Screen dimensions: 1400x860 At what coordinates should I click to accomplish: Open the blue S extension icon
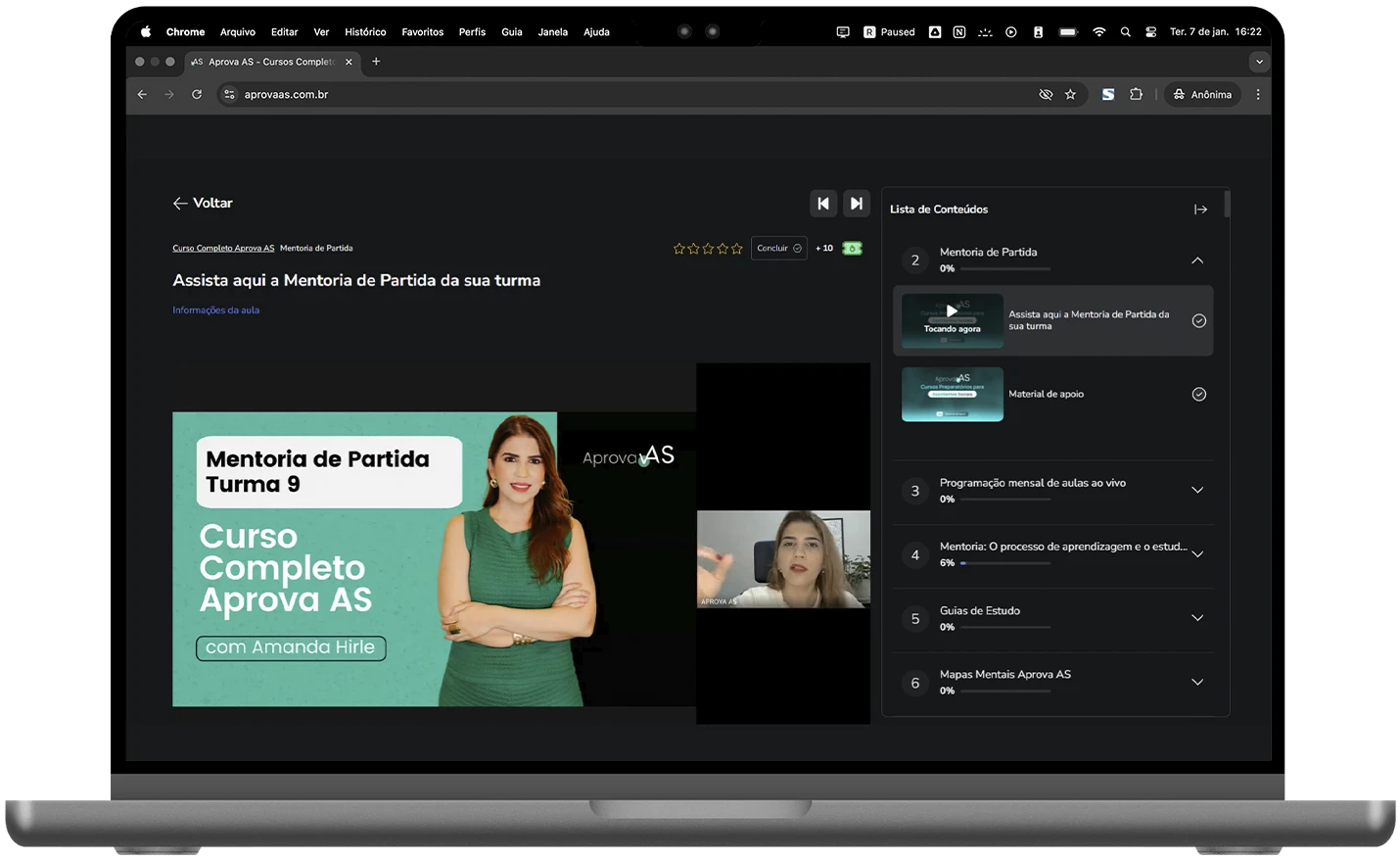pyautogui.click(x=1108, y=95)
